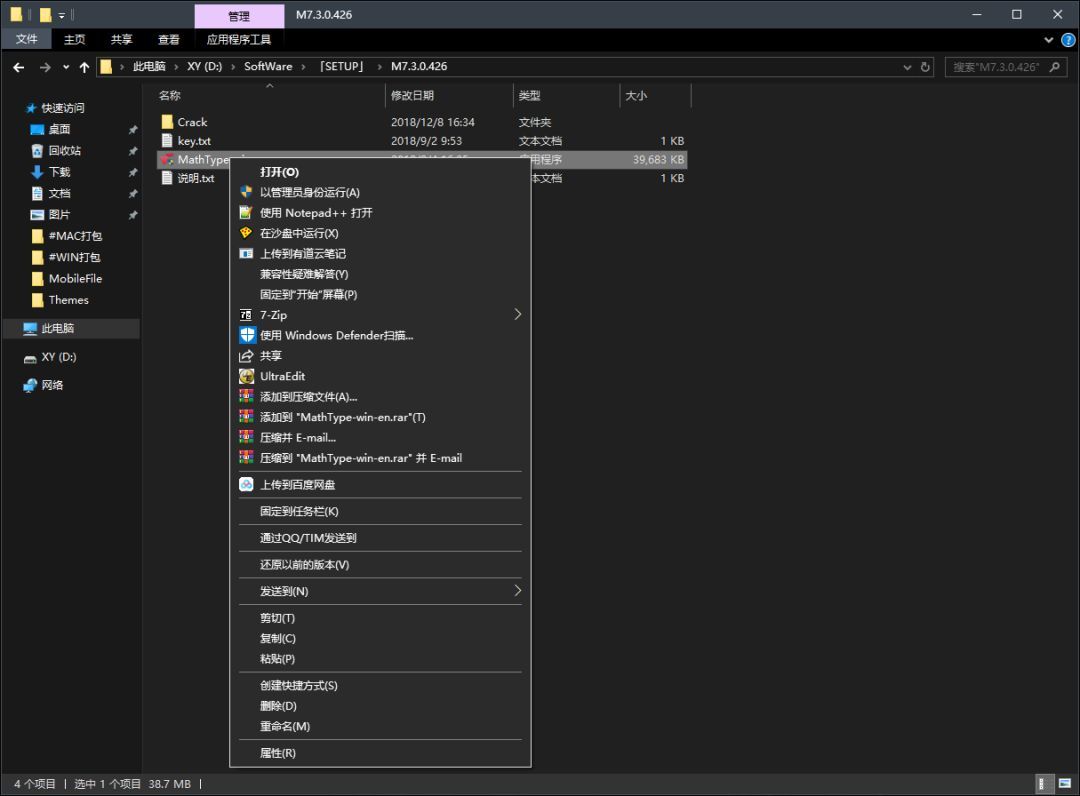Click the Baidu Netdisk upload icon

[246, 485]
